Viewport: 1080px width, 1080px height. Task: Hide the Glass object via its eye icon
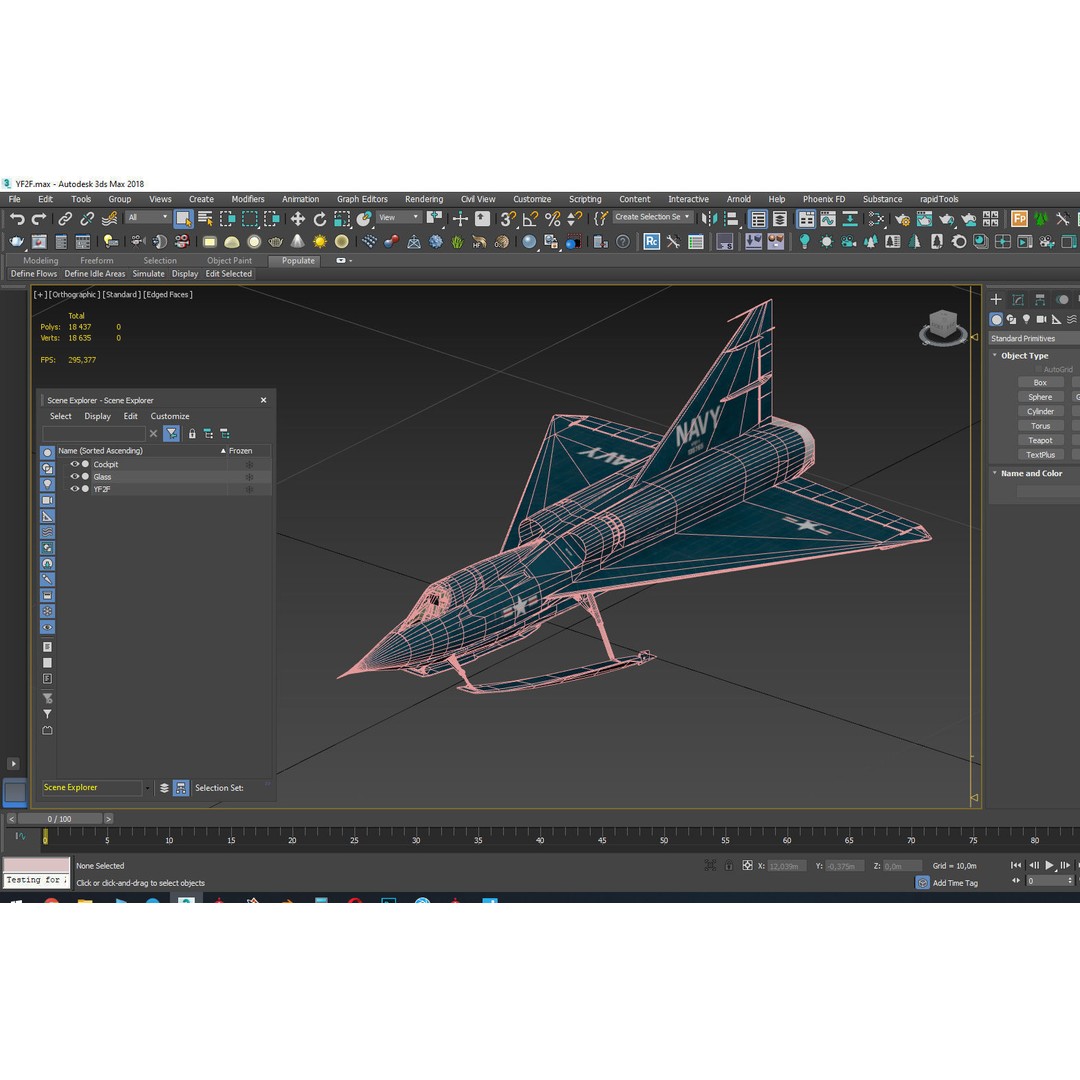75,477
